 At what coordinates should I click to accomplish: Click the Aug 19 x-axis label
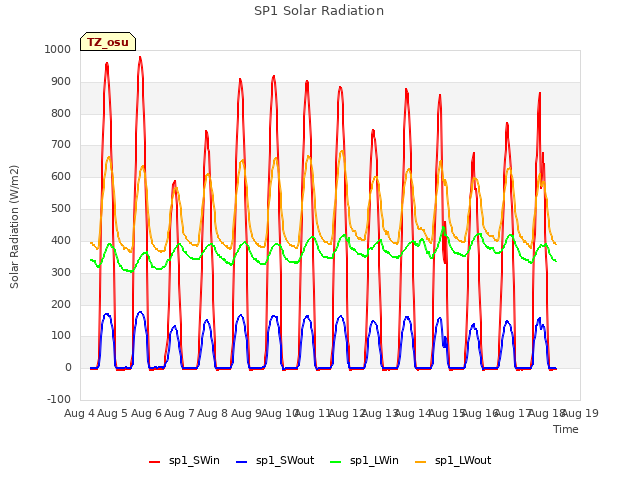coord(580,413)
